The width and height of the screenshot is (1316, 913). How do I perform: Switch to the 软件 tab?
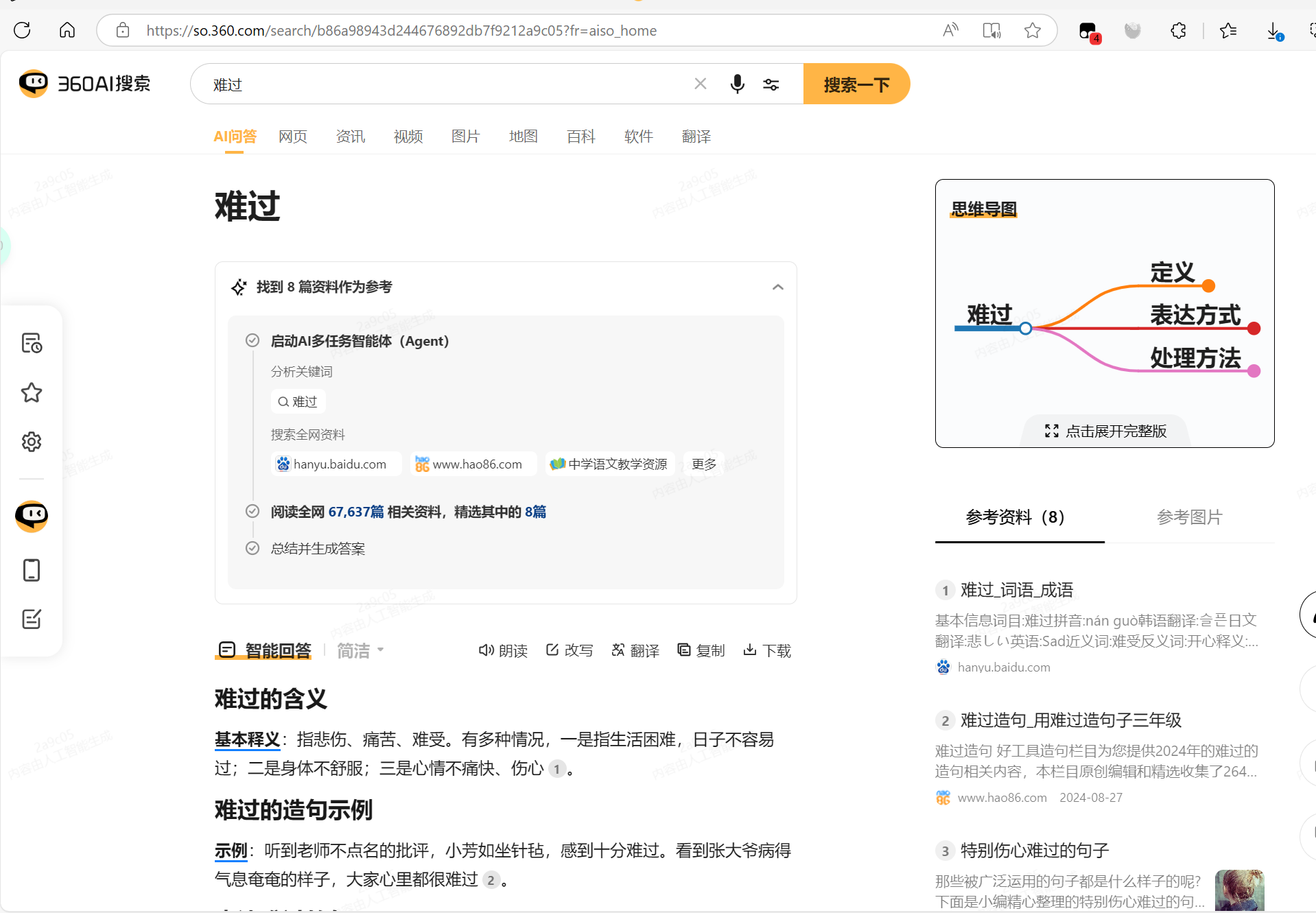639,137
